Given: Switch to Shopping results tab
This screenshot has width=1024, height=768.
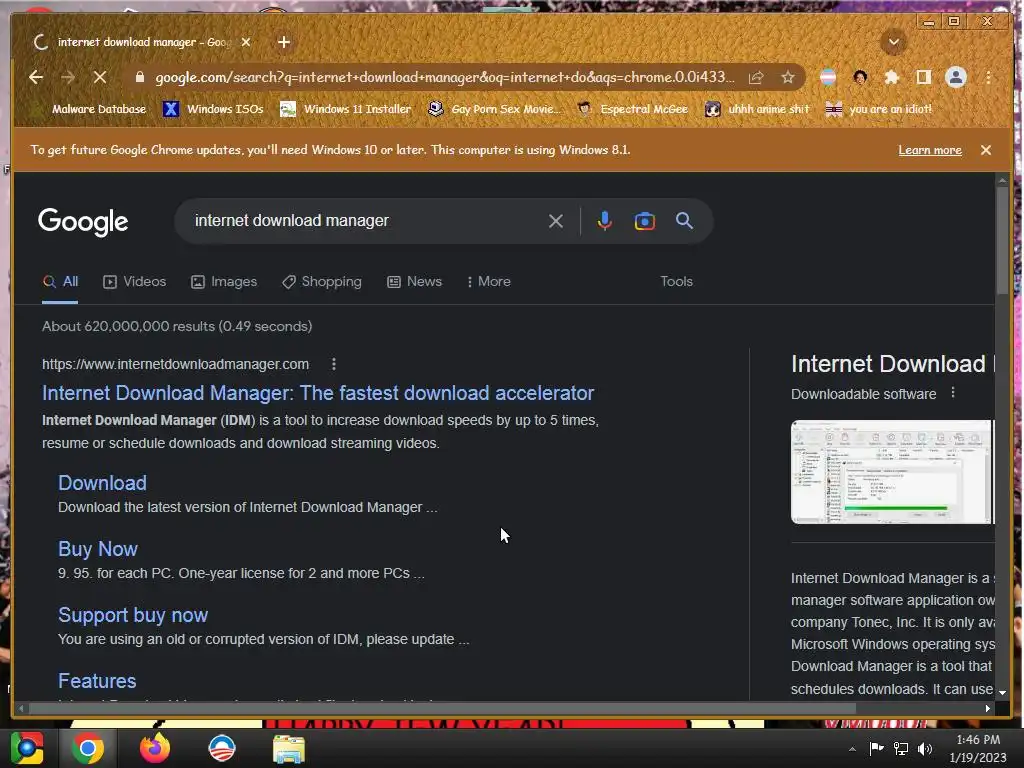Looking at the screenshot, I should pos(321,281).
